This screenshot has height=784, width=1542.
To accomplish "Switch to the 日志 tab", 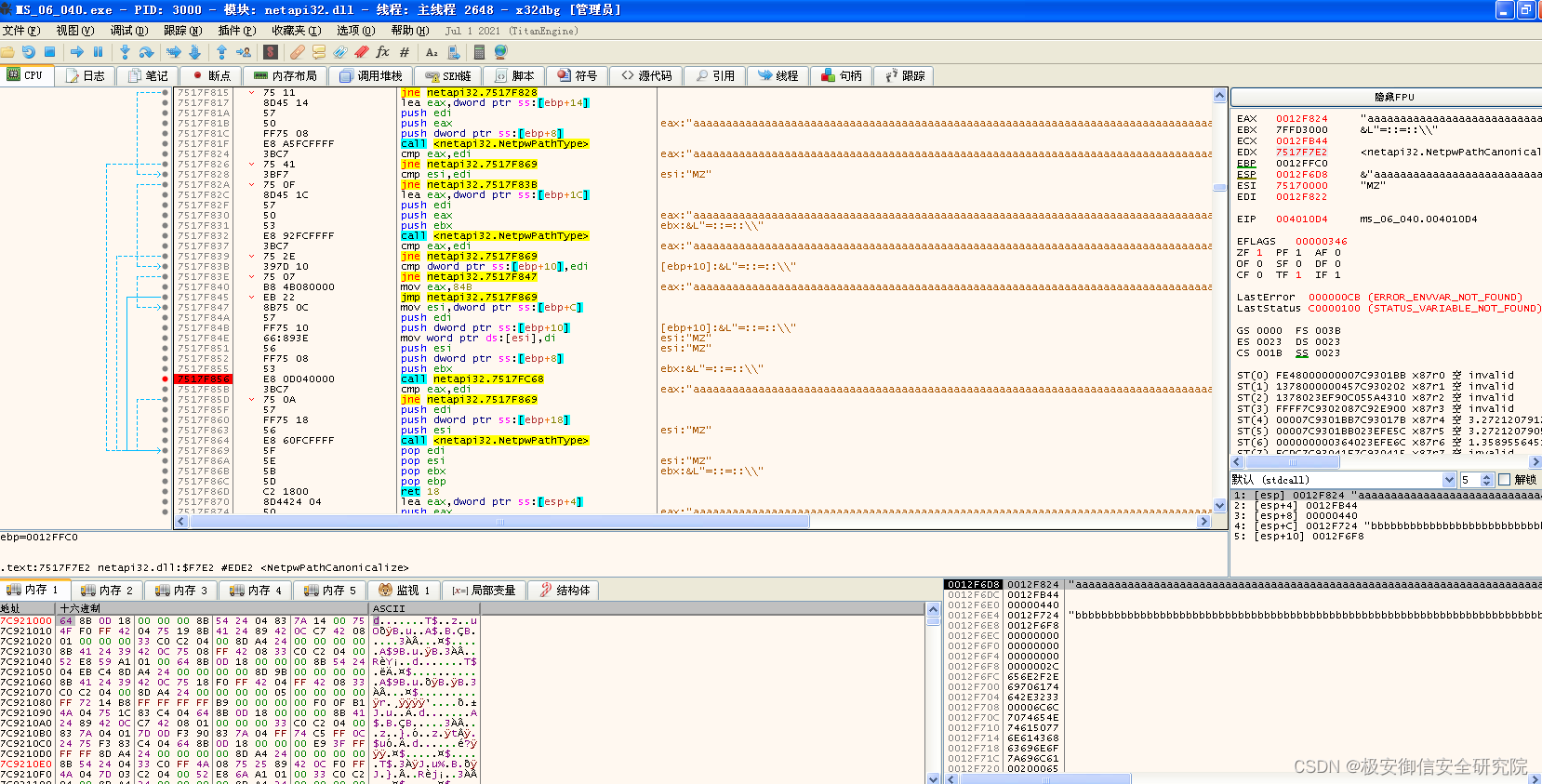I will [x=85, y=75].
